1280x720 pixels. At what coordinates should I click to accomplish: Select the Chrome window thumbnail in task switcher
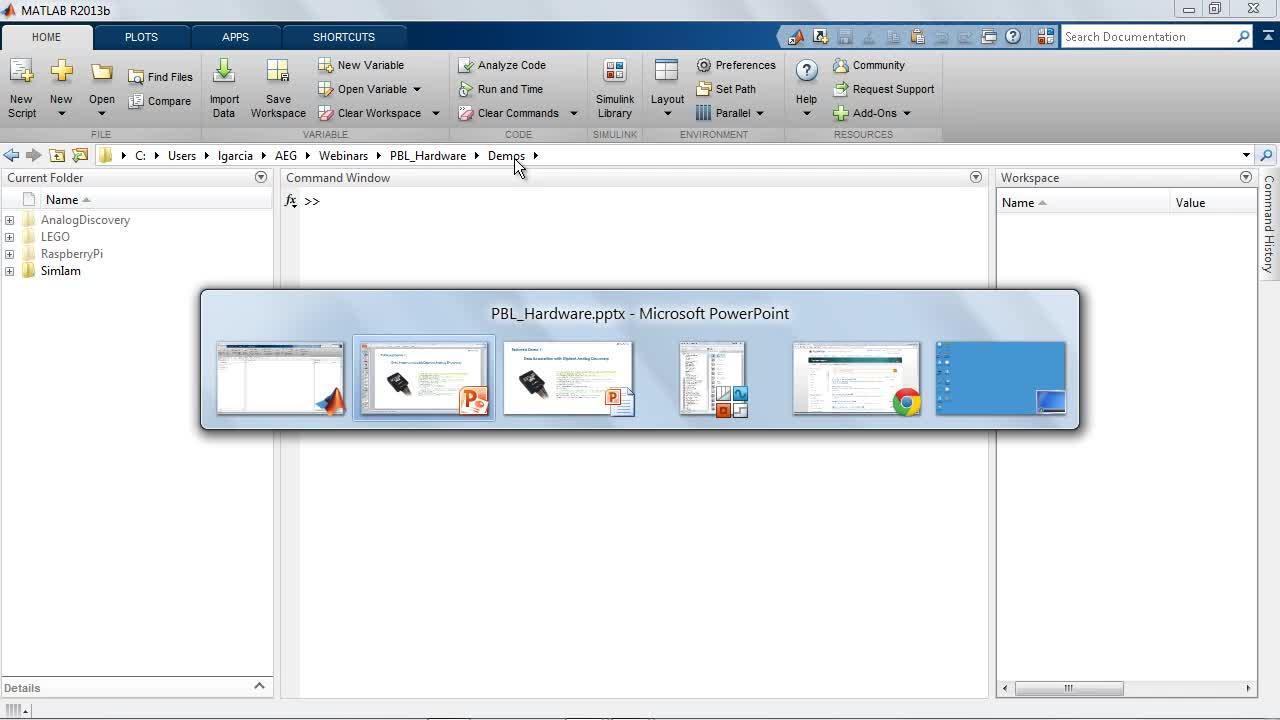tap(857, 378)
